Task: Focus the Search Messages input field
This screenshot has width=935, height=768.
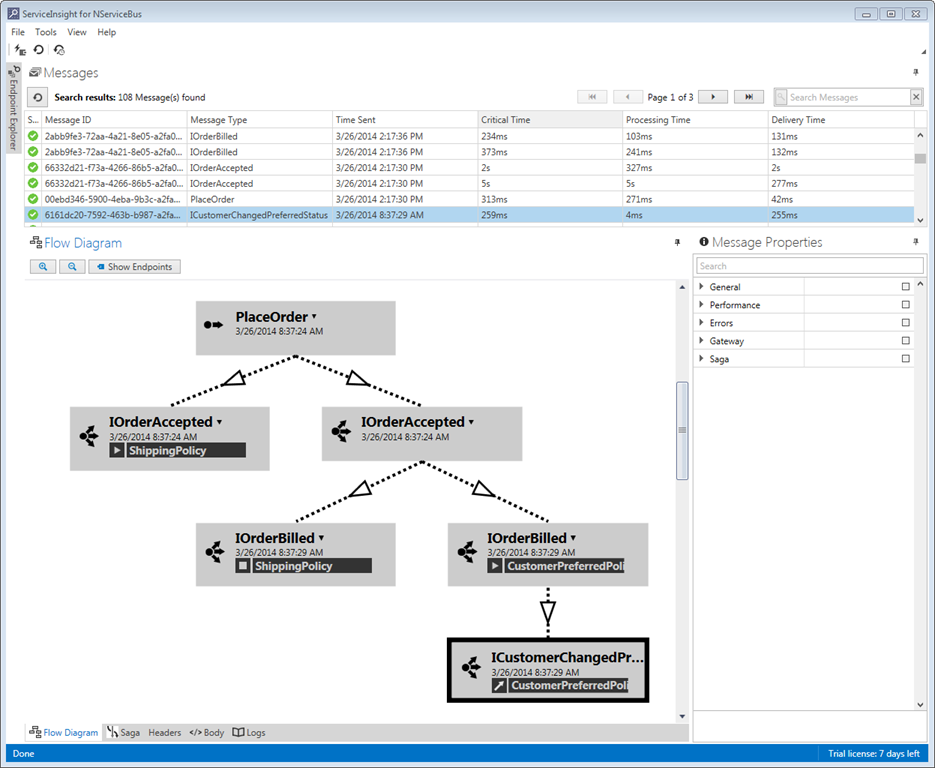Action: (849, 97)
